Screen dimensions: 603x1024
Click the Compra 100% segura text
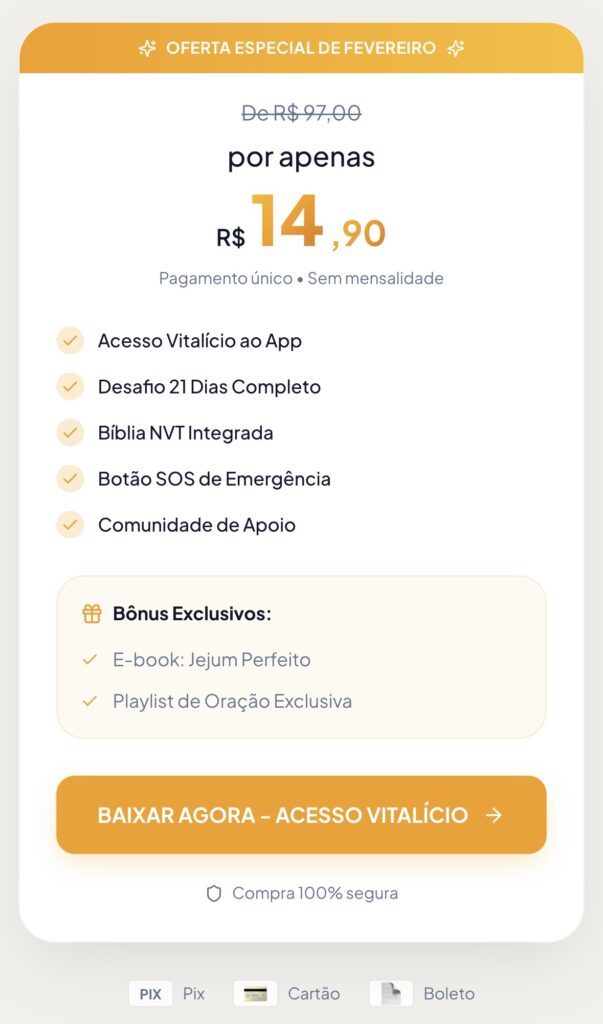tap(315, 893)
